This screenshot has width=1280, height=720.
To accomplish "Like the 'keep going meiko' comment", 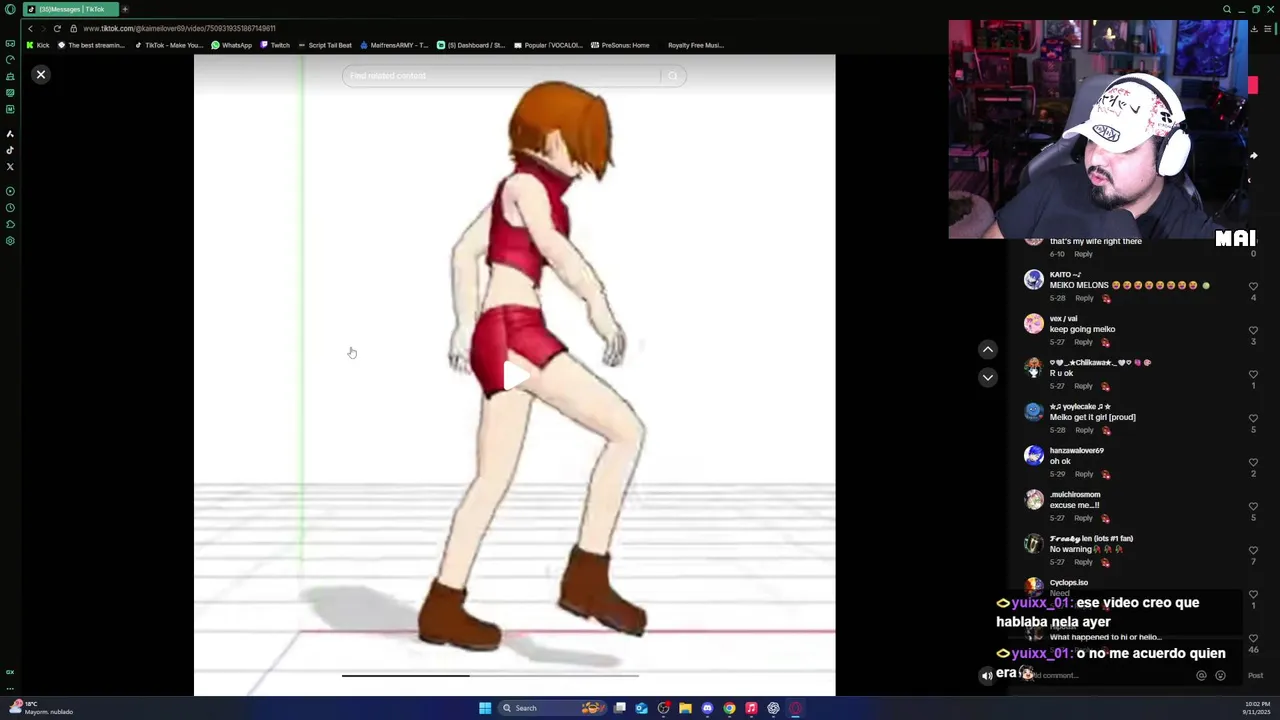I will coord(1253,331).
